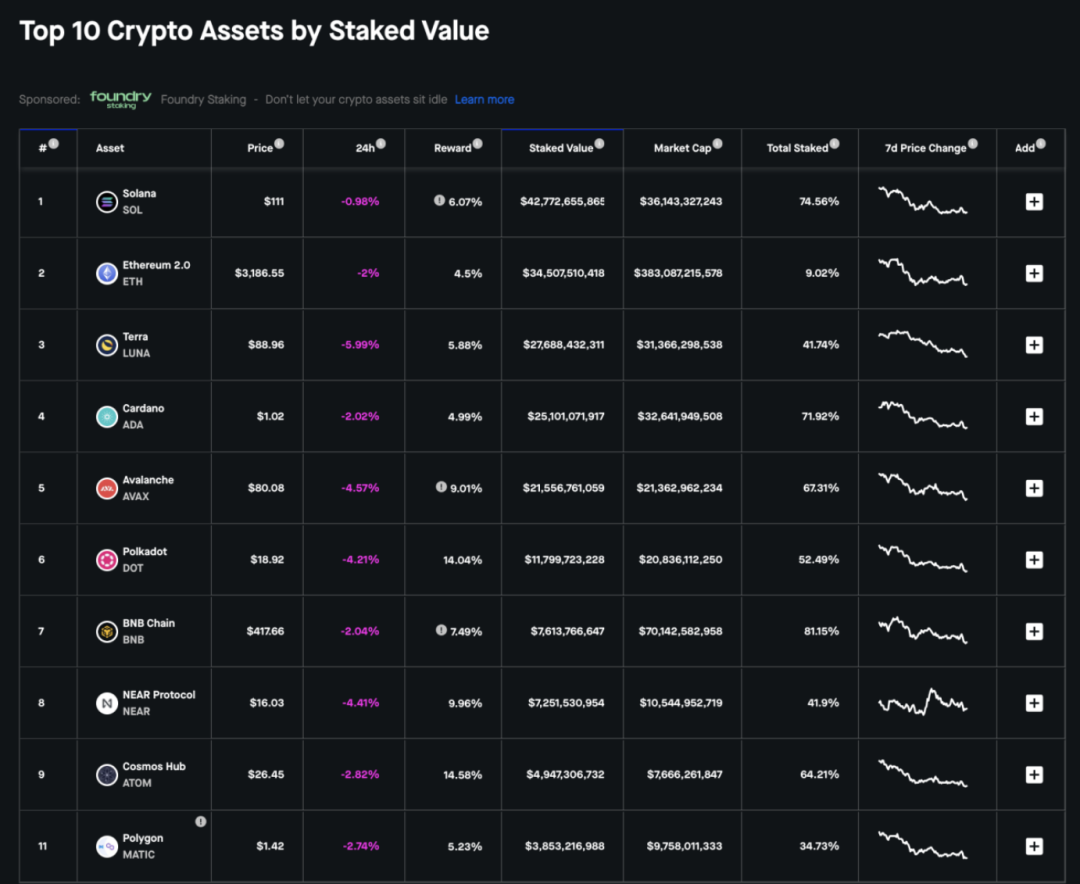Image resolution: width=1080 pixels, height=884 pixels.
Task: Click the NEAR Protocol logo icon
Action: (x=106, y=703)
